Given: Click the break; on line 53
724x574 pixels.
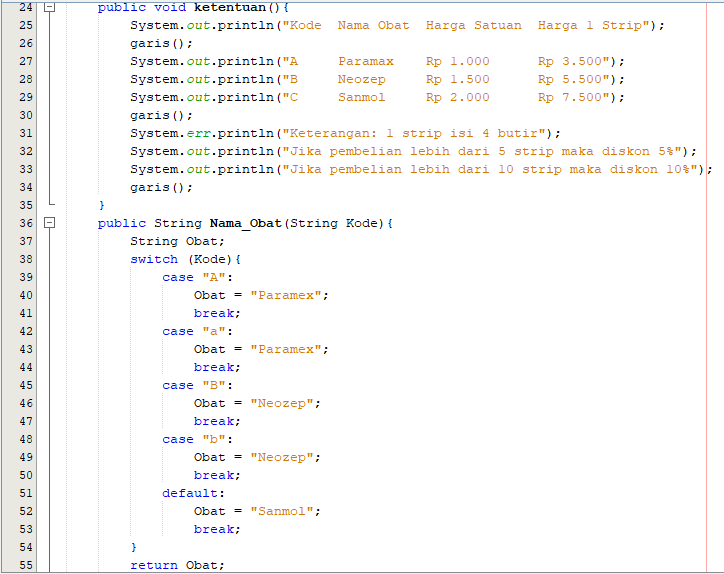Looking at the screenshot, I should coord(217,530).
